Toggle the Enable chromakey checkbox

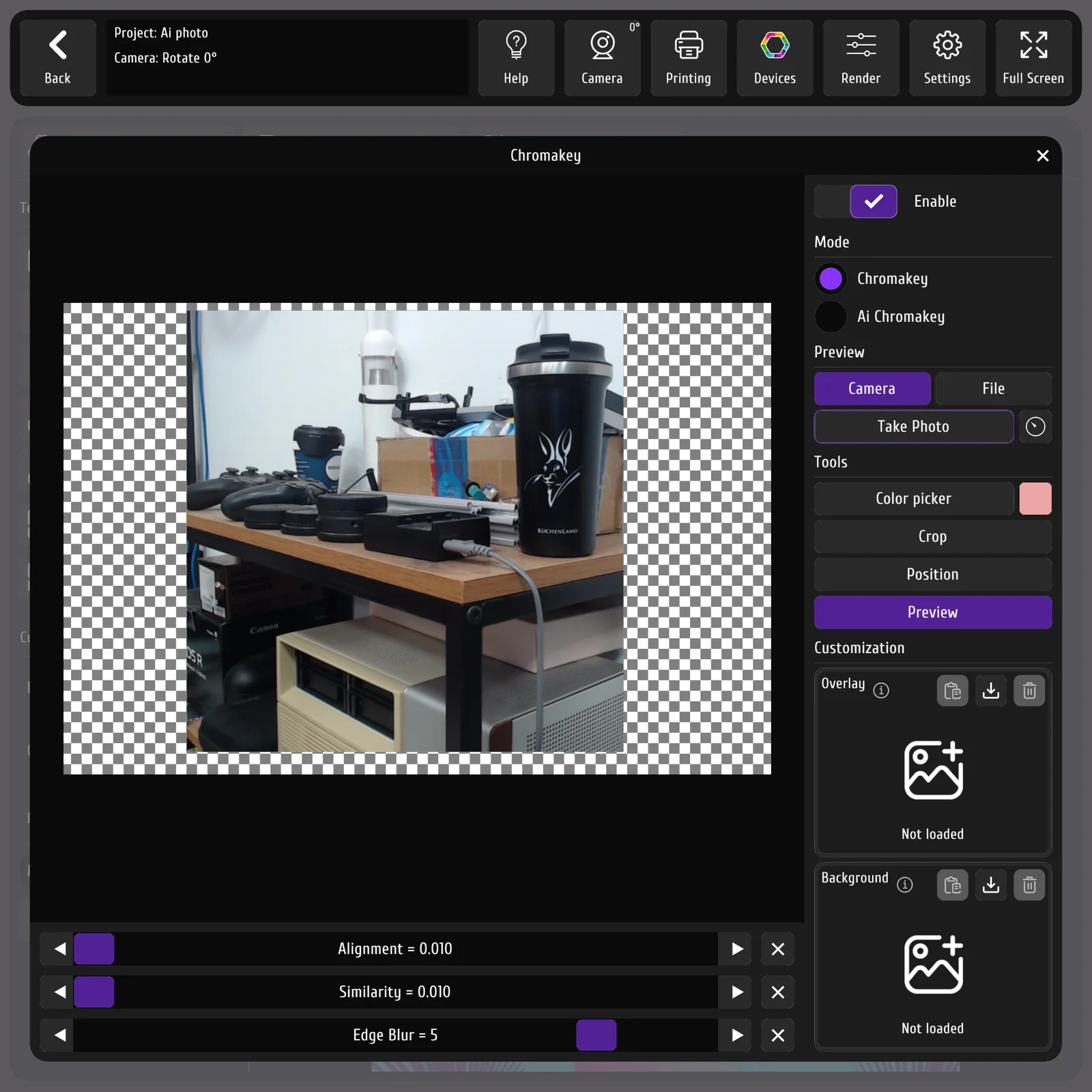[x=873, y=201]
